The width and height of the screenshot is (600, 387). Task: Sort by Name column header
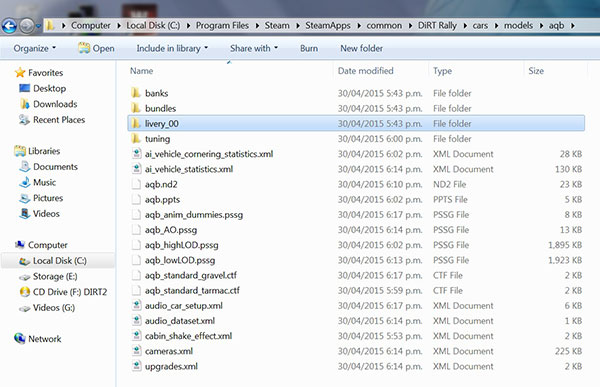(141, 71)
